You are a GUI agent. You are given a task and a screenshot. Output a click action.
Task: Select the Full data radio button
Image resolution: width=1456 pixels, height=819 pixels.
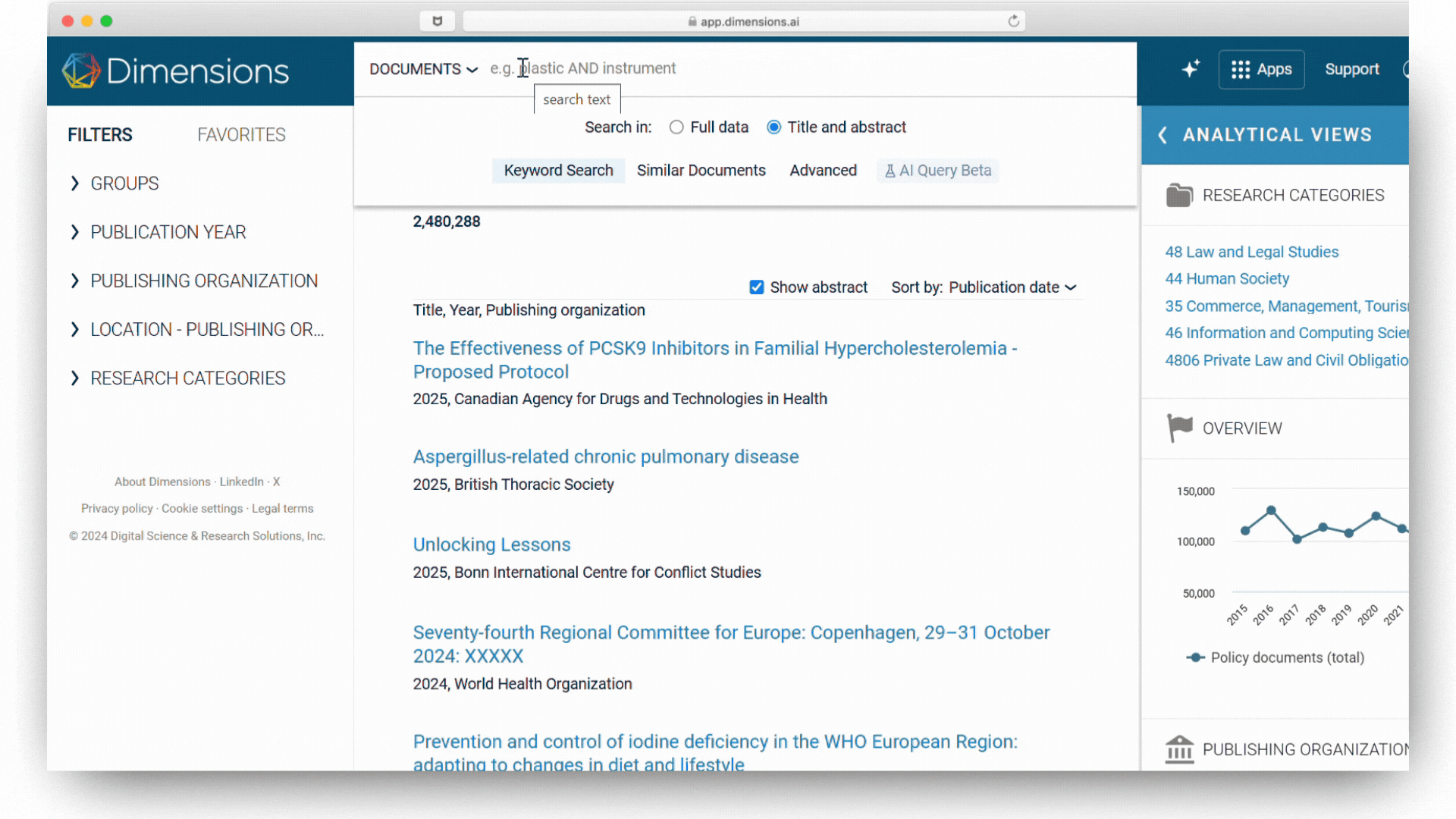pyautogui.click(x=676, y=127)
